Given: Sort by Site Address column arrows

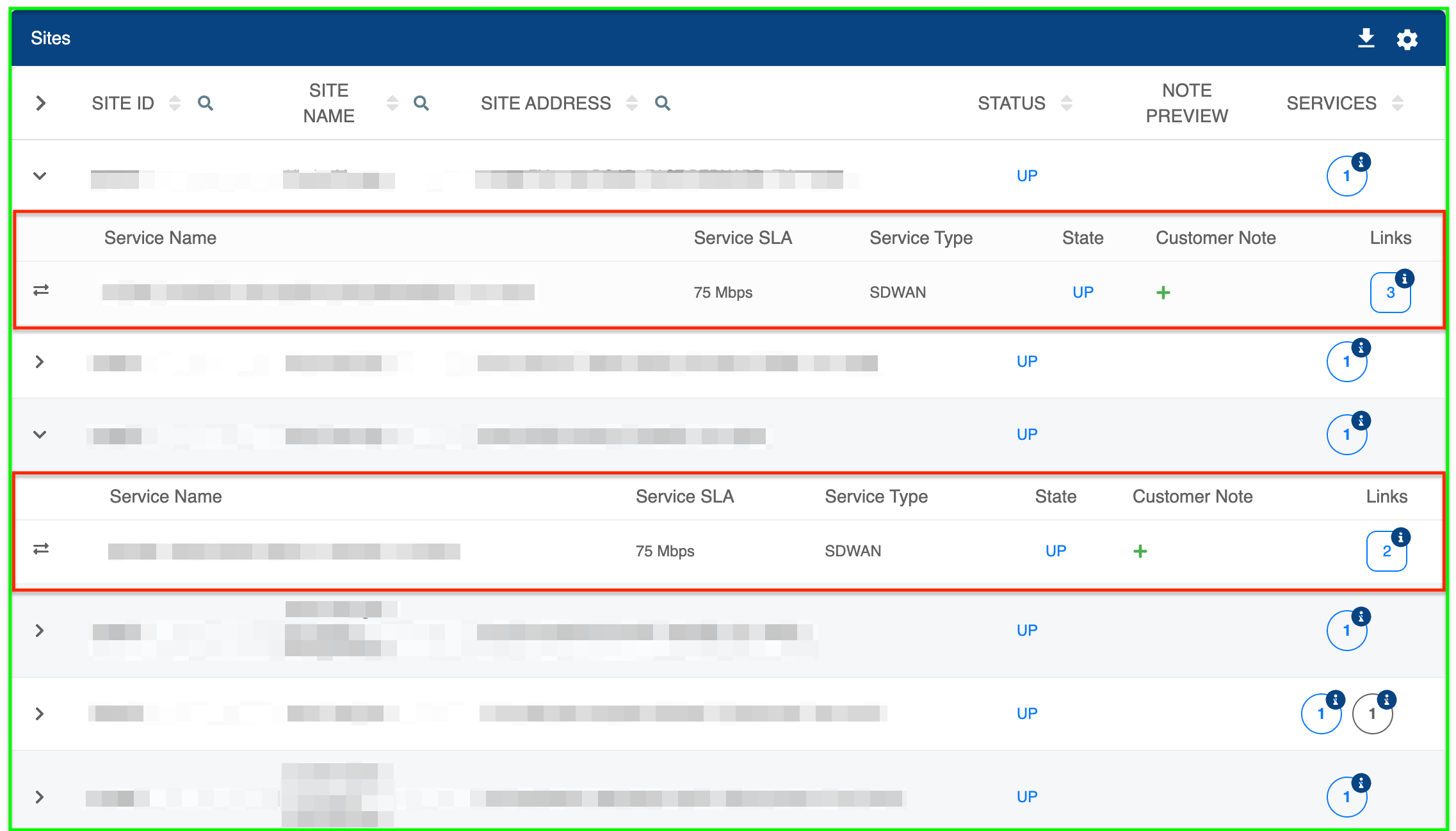Looking at the screenshot, I should point(631,103).
